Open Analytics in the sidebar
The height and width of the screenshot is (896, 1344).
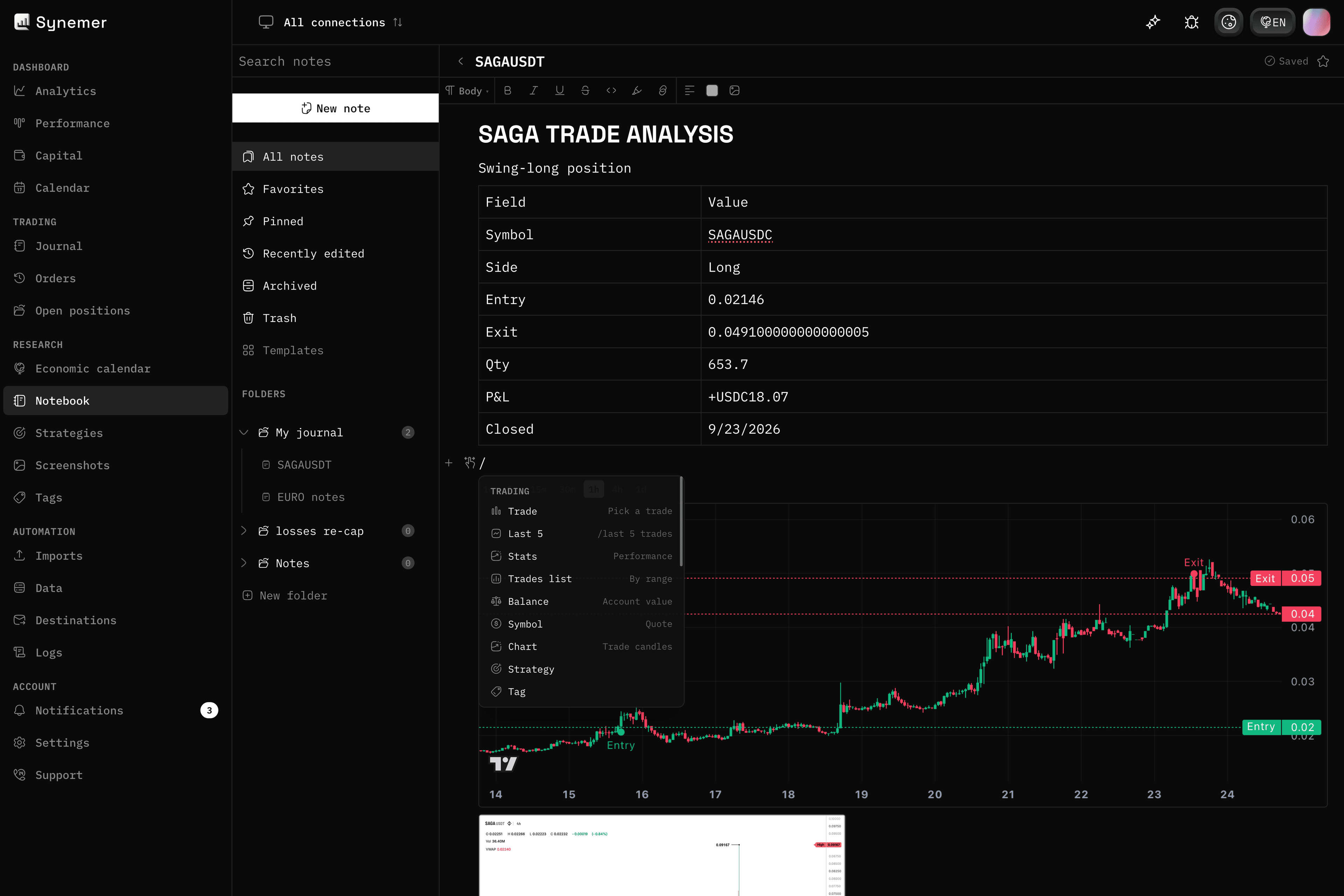pos(115,91)
